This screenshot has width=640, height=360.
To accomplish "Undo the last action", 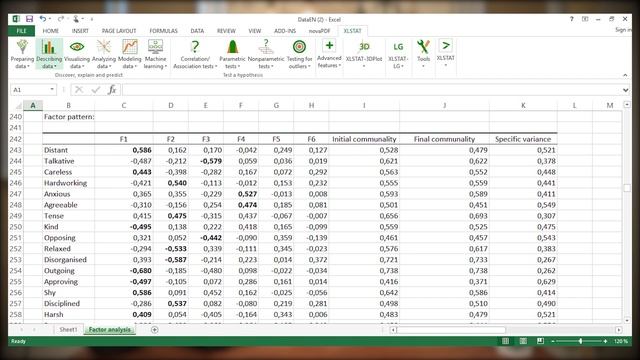I will (x=42, y=19).
